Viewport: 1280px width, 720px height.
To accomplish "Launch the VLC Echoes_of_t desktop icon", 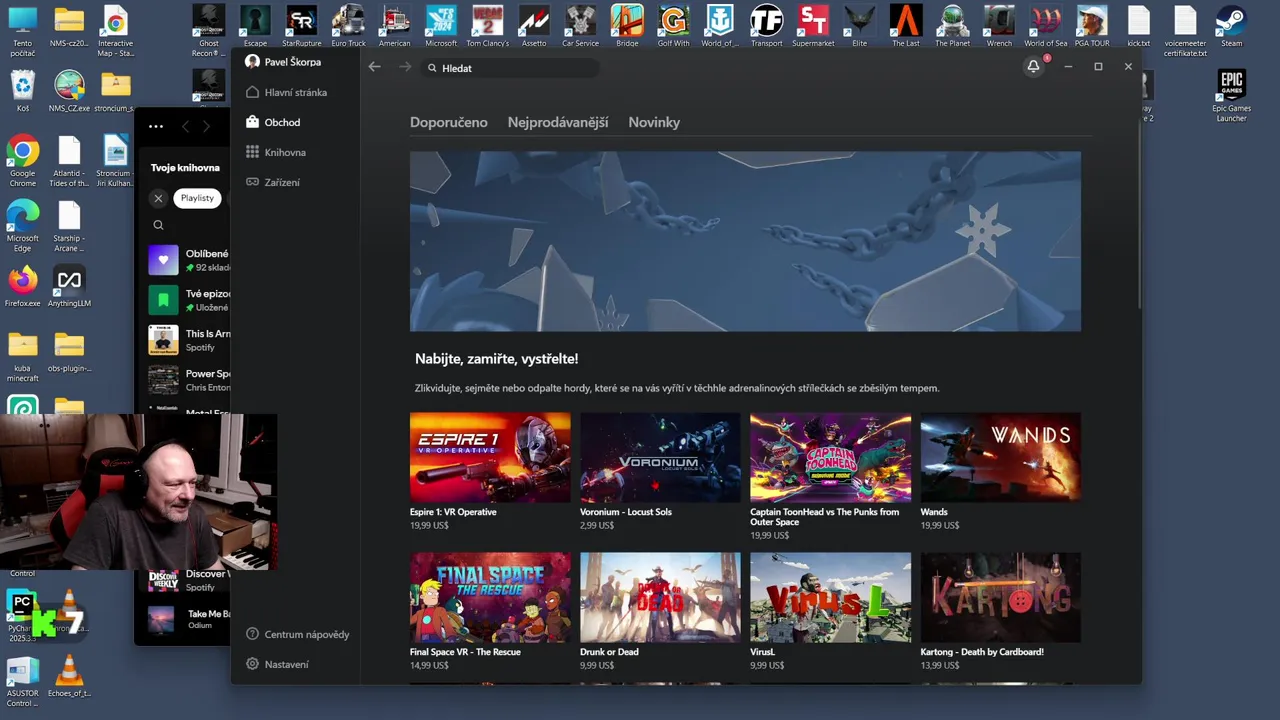I will pyautogui.click(x=69, y=676).
